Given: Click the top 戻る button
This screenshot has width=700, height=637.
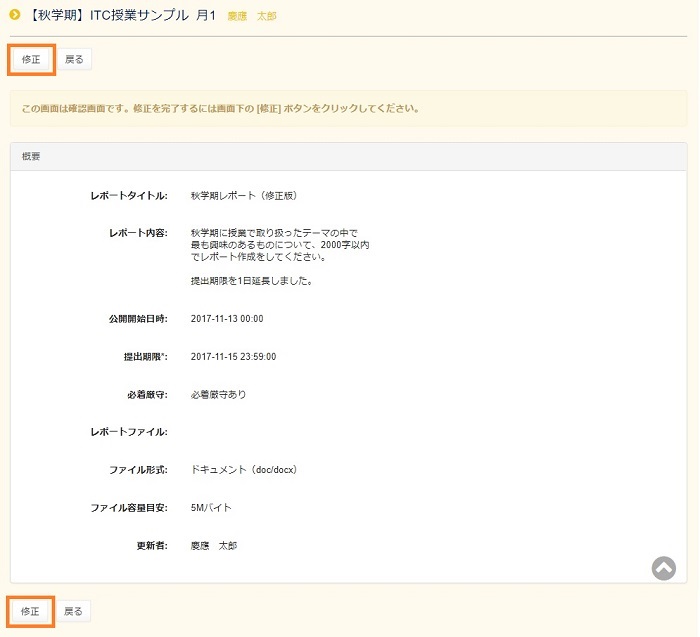Looking at the screenshot, I should (x=74, y=60).
